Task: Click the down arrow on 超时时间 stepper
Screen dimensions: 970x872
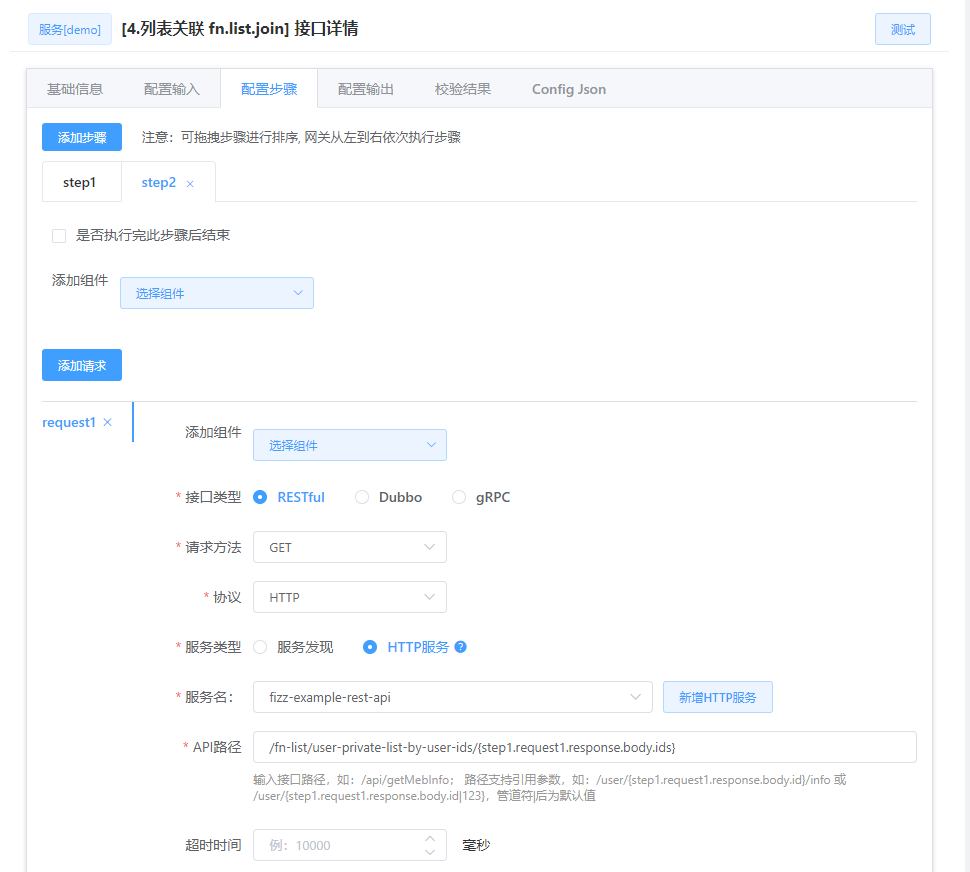Action: click(430, 851)
